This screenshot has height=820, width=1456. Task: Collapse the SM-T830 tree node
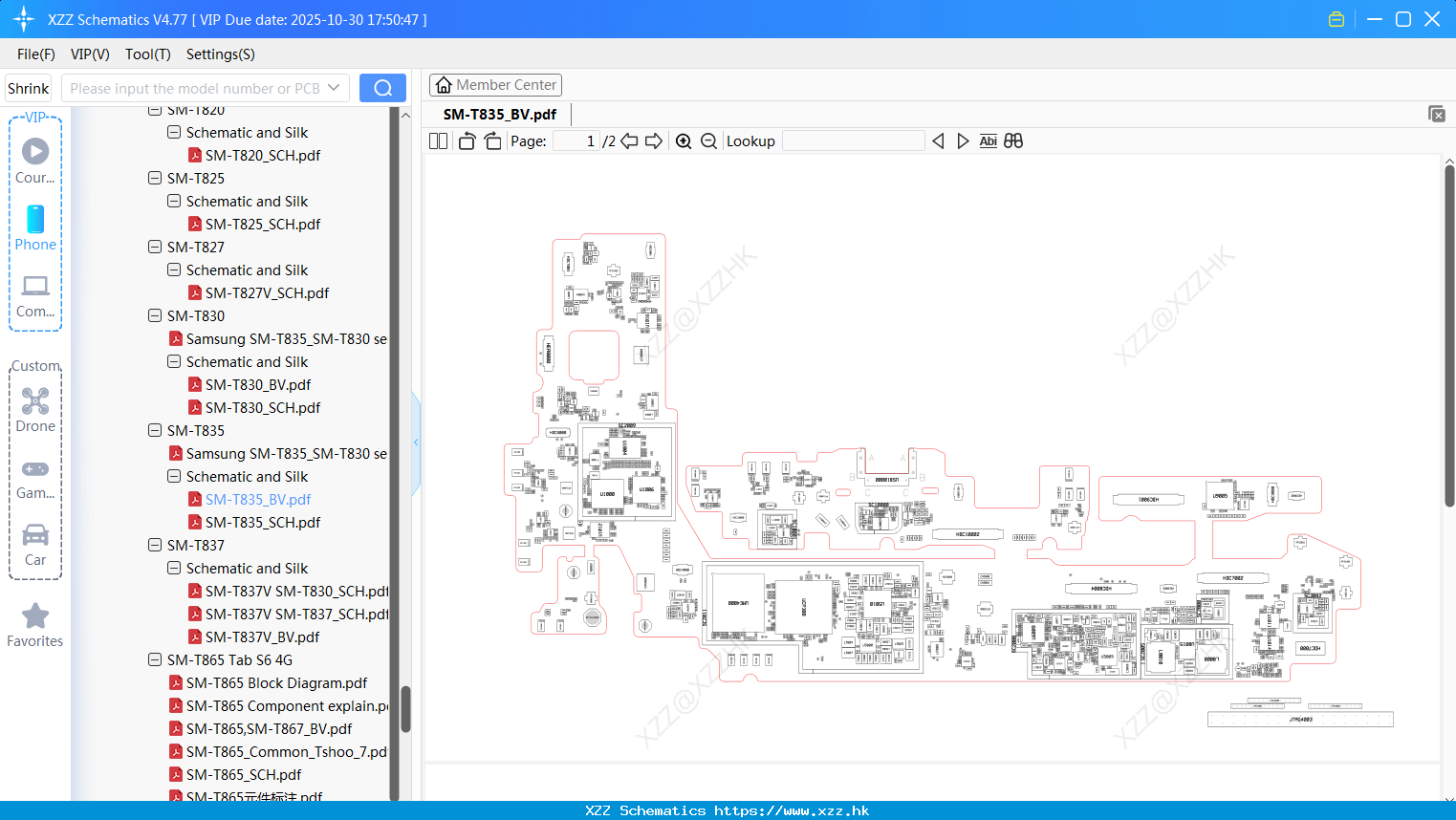(155, 315)
